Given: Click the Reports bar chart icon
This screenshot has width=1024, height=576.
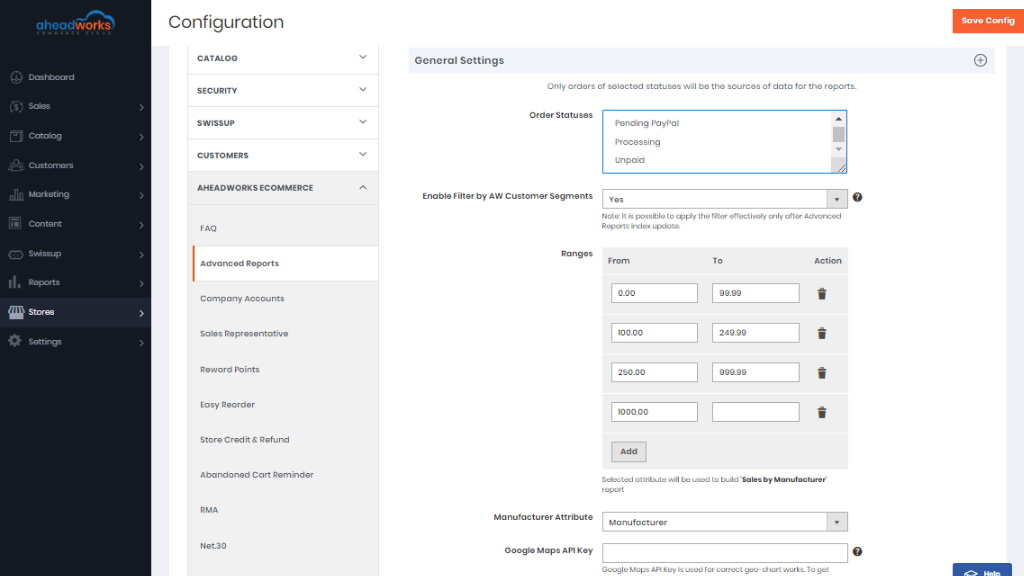Looking at the screenshot, I should 15,282.
